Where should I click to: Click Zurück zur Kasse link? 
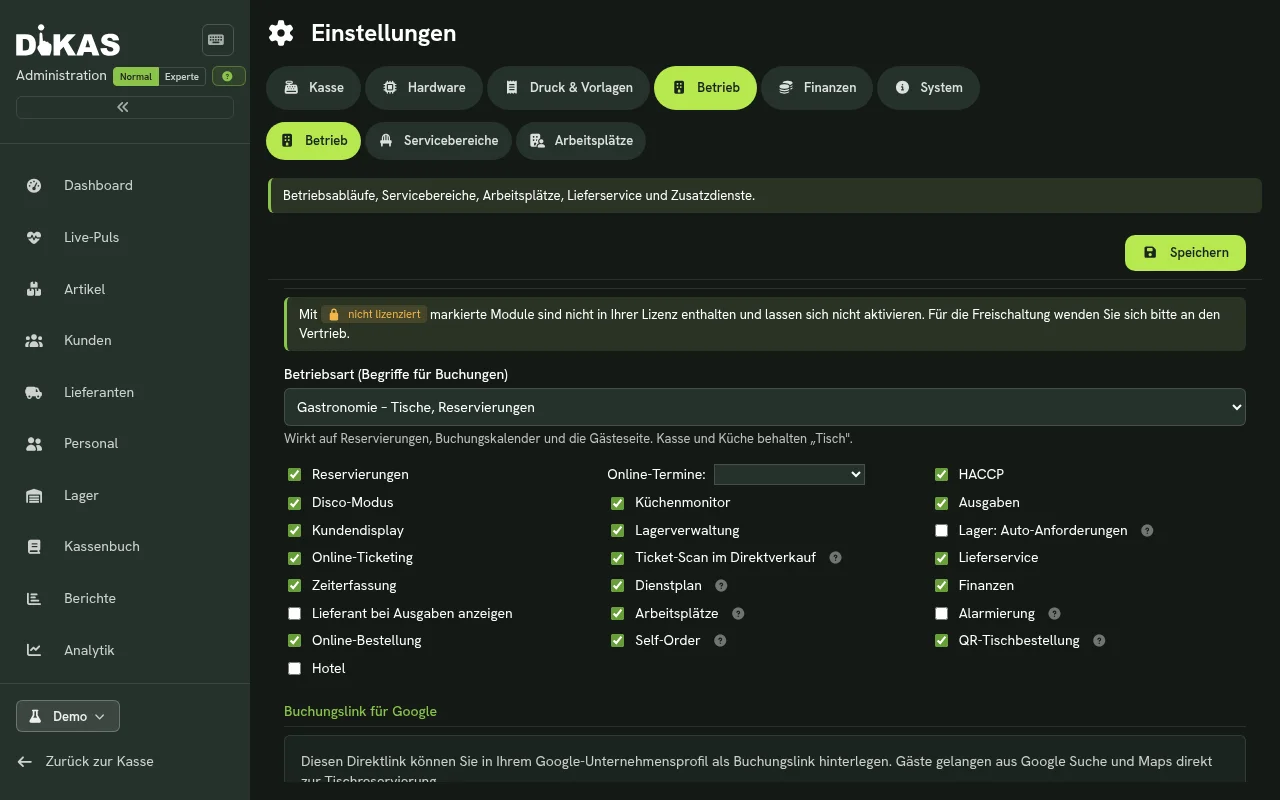click(x=86, y=762)
